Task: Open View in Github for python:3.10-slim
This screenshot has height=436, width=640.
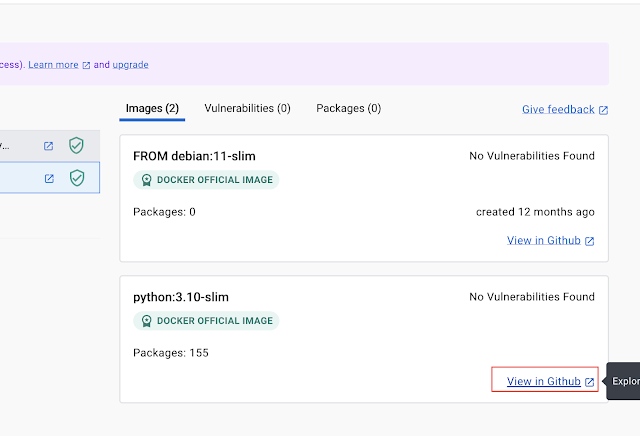Action: [x=544, y=381]
